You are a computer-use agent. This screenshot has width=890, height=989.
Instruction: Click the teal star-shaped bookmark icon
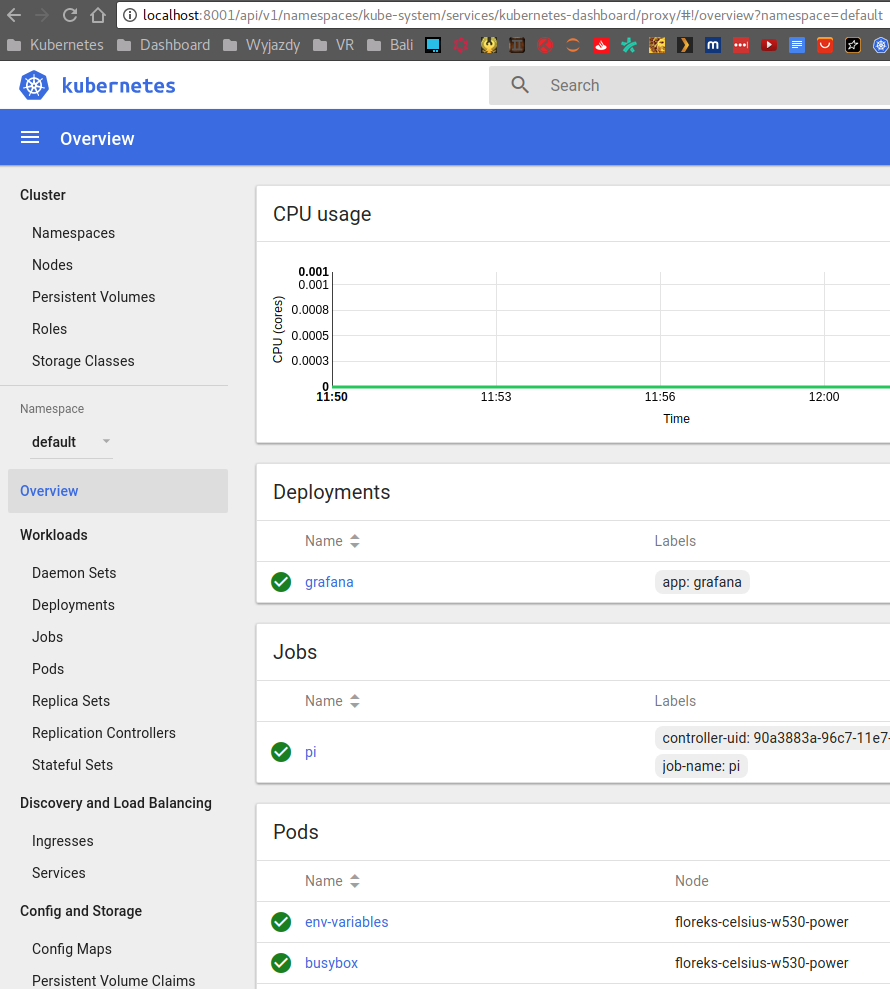[629, 45]
